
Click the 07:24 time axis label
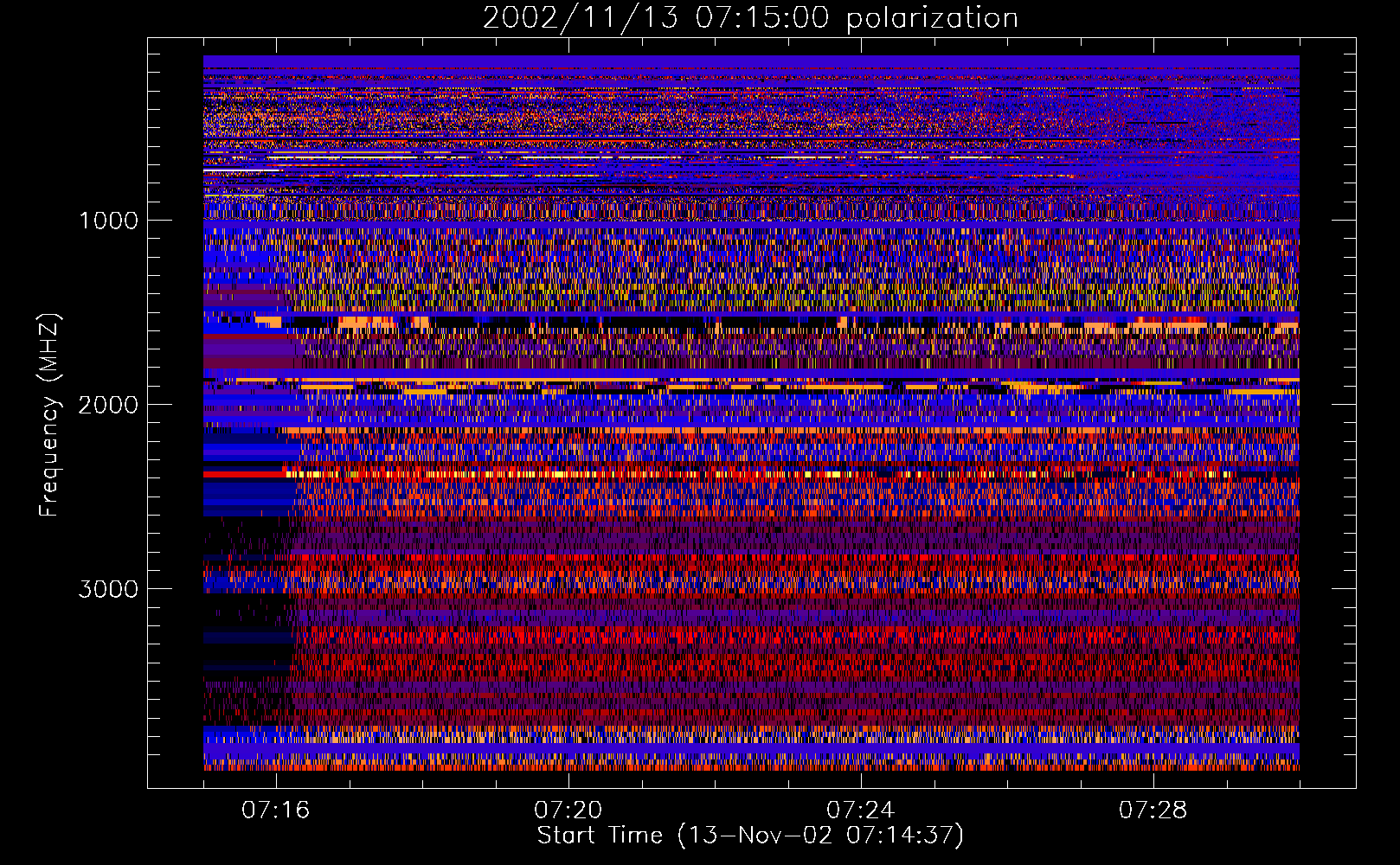pos(861,811)
